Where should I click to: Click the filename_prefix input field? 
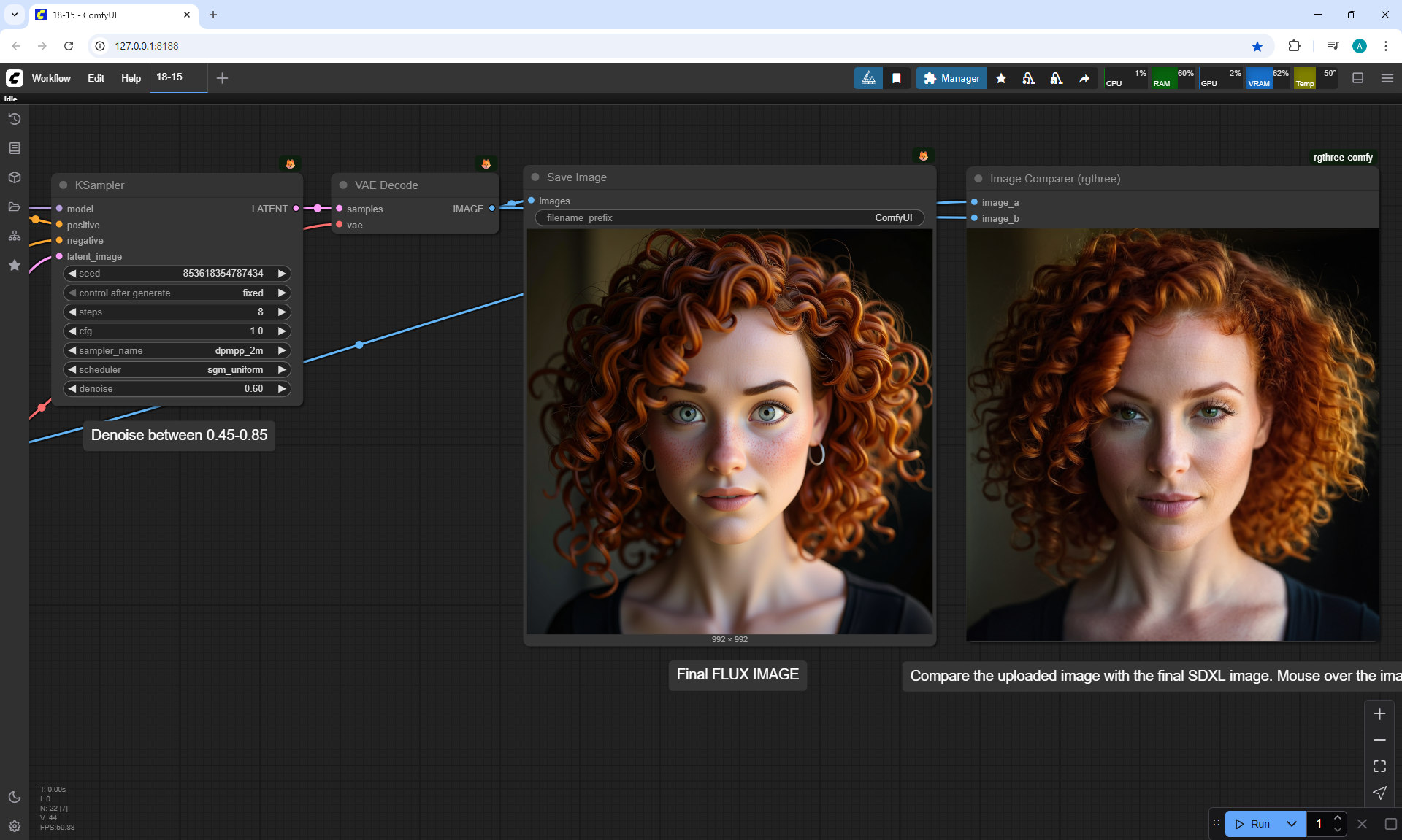tap(729, 217)
